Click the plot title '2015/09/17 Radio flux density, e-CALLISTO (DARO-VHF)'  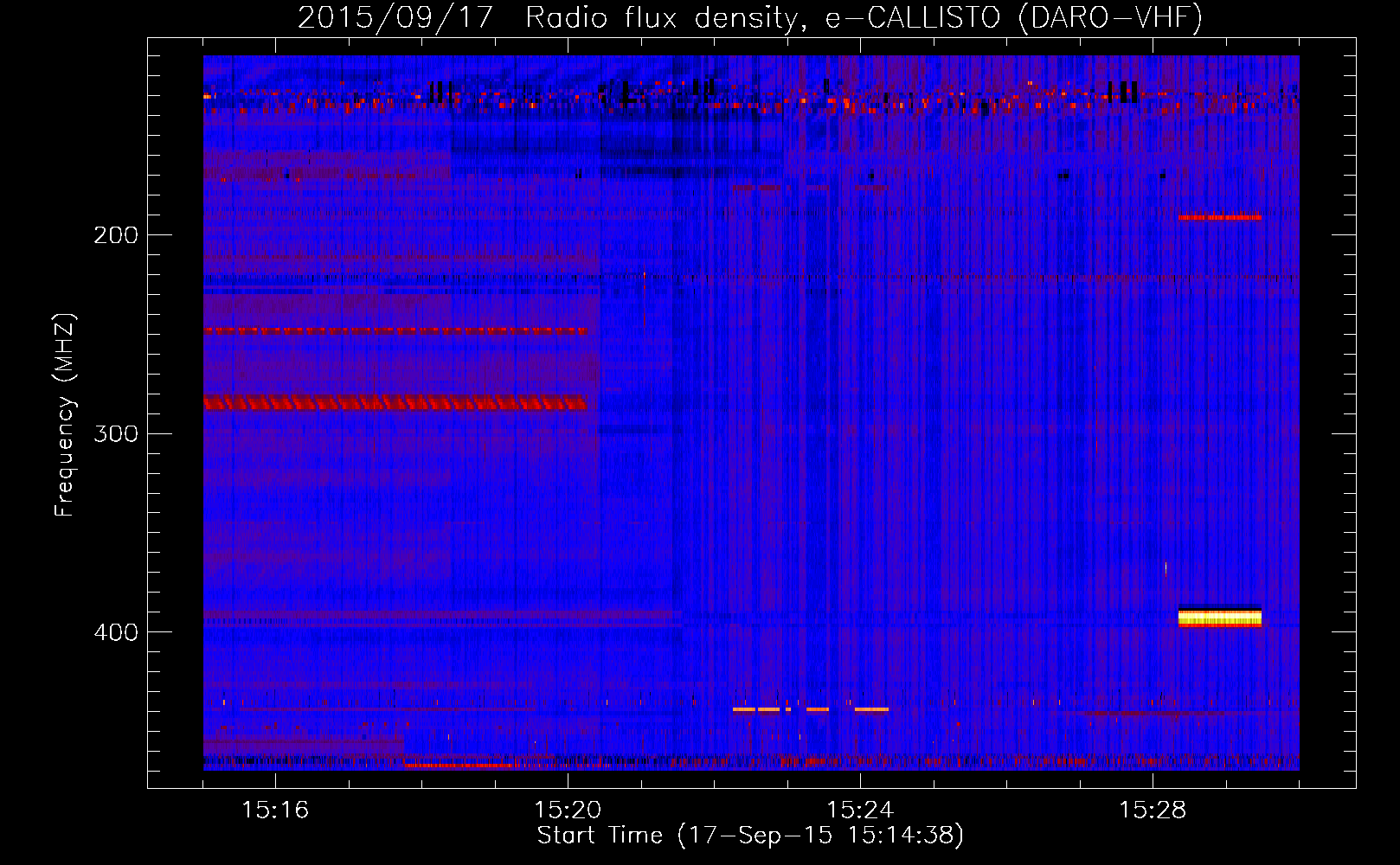pos(750,17)
